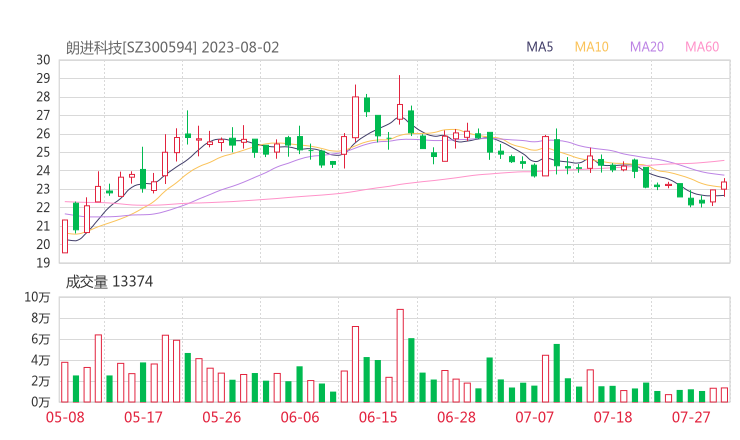The width and height of the screenshot is (740, 440).
Task: Click the MA60 legend label
Action: point(702,47)
